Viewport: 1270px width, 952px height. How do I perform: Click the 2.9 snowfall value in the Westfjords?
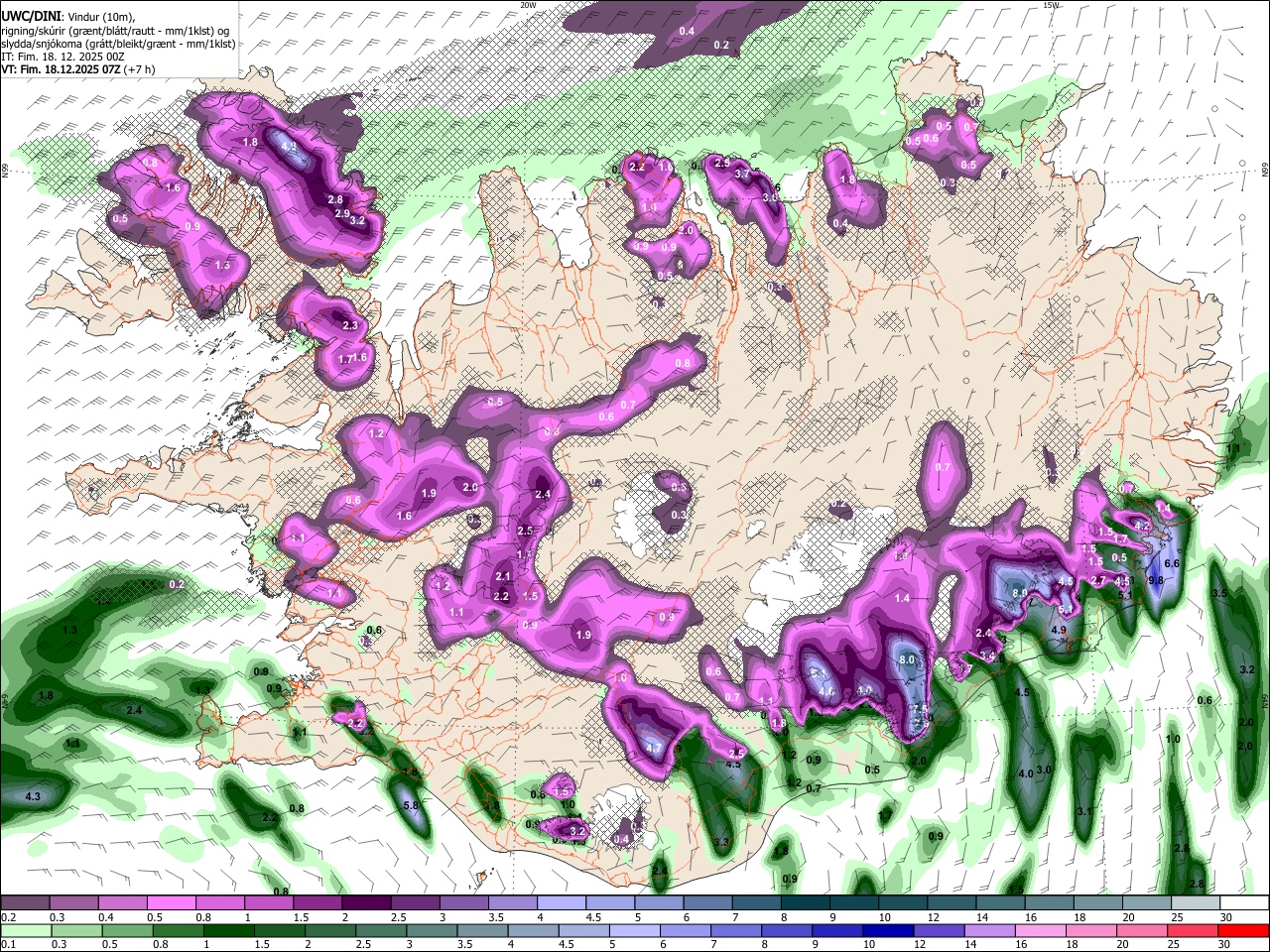(341, 214)
